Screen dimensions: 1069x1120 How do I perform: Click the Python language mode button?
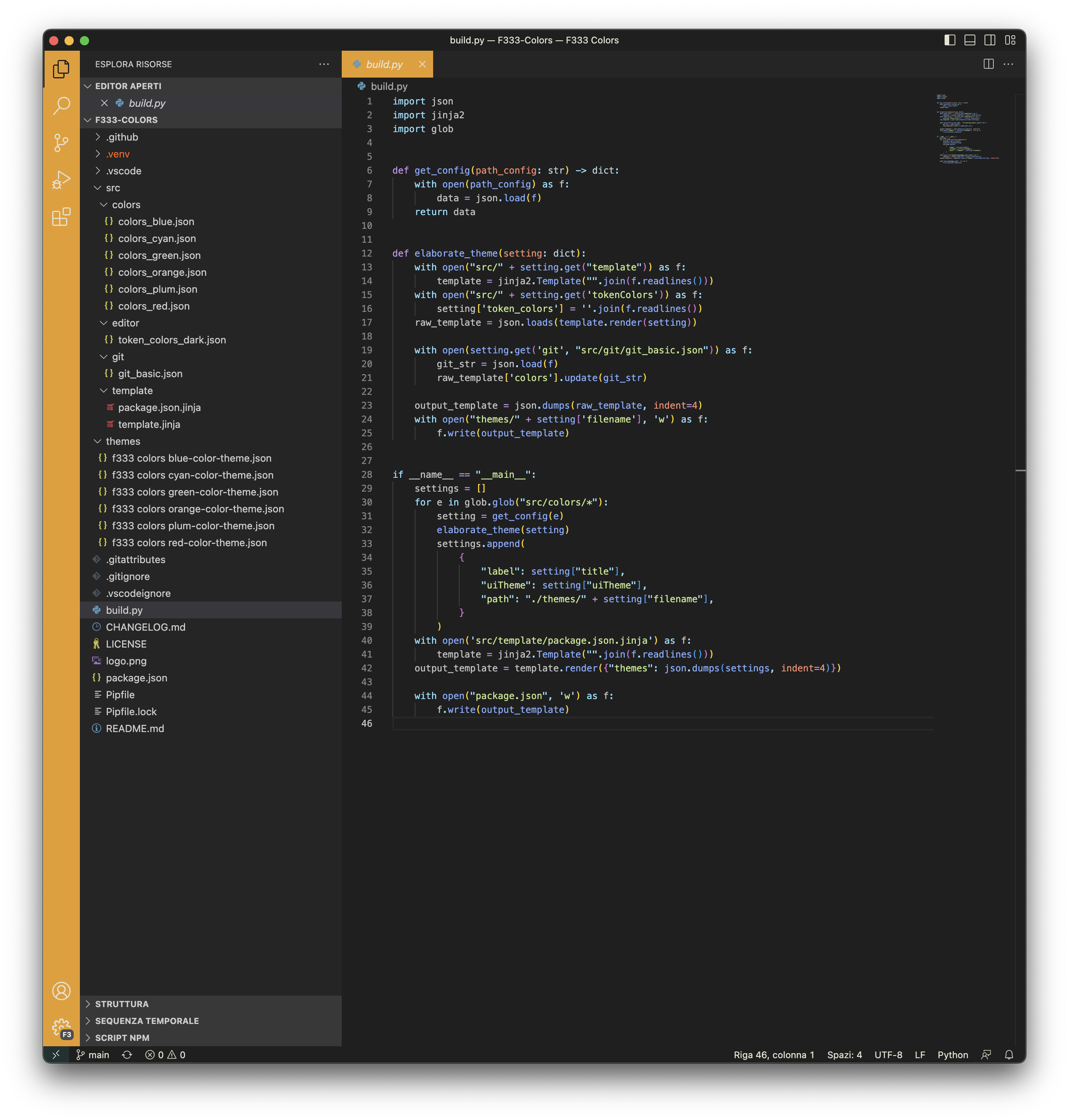(952, 1055)
